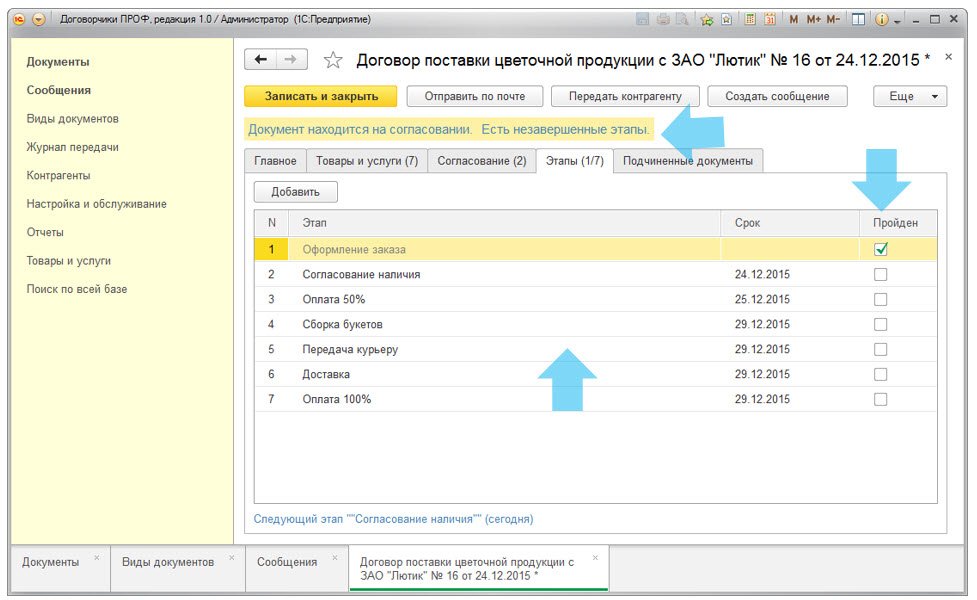Open Журнал передачи in the sidebar
The image size is (977, 600).
click(x=72, y=147)
